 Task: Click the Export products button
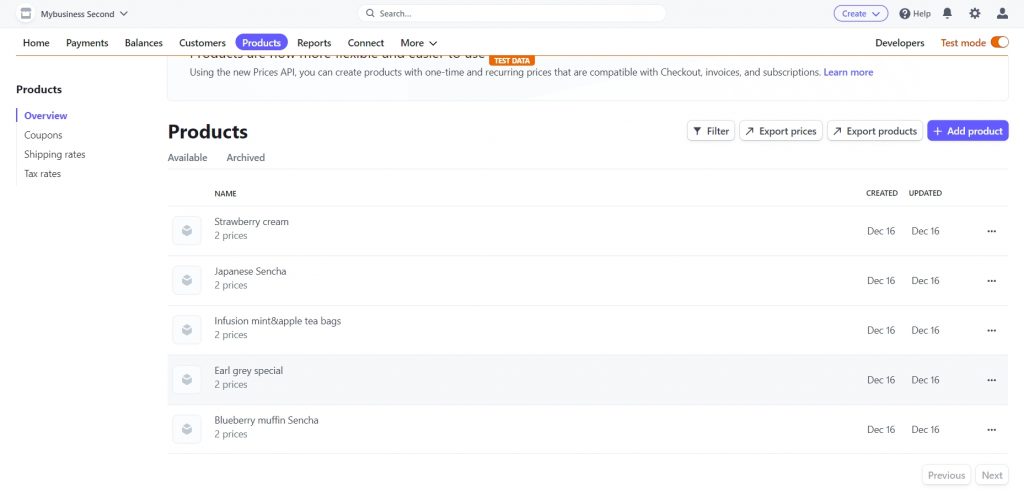pos(875,131)
